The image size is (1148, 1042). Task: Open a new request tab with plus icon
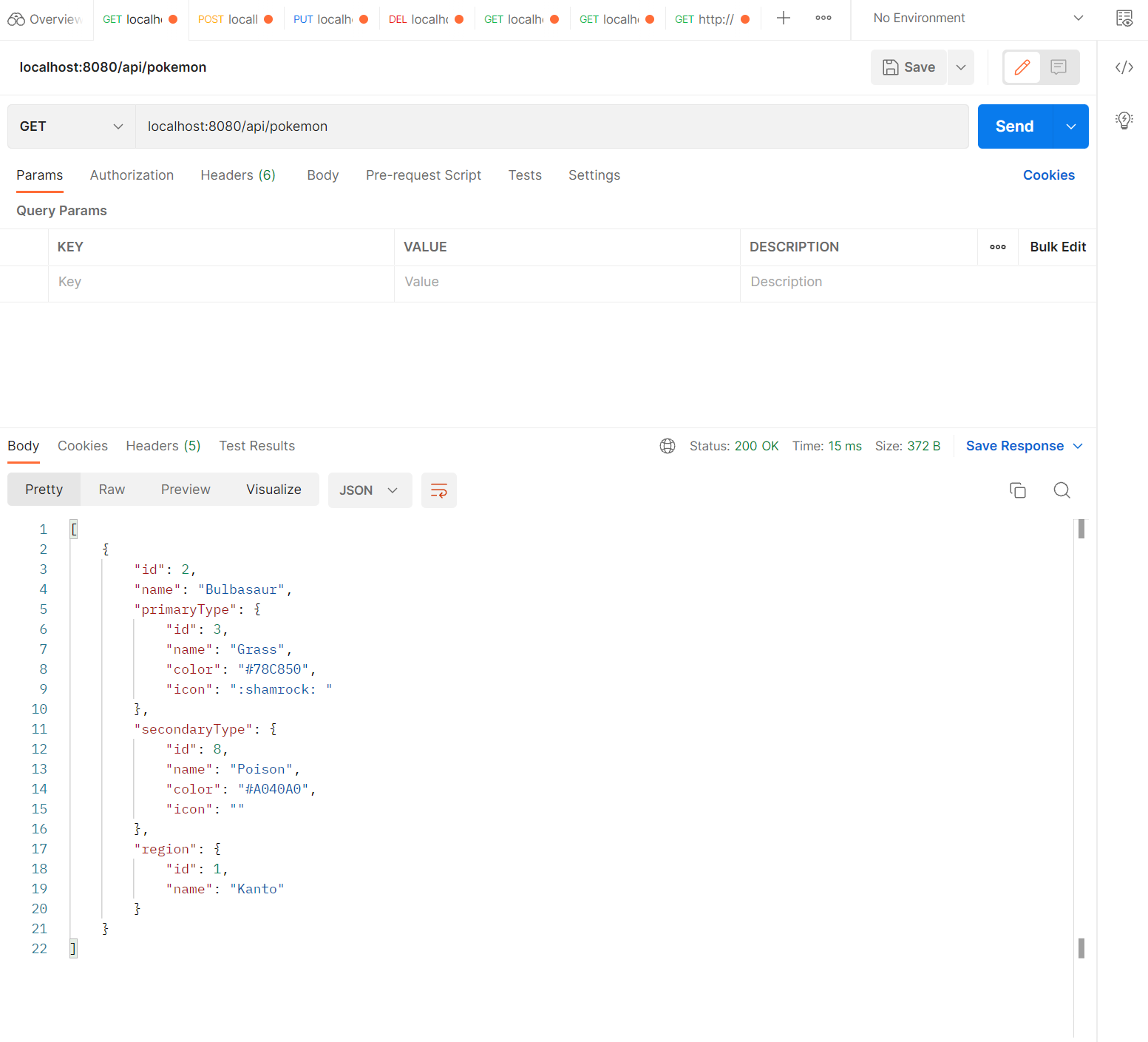click(784, 18)
